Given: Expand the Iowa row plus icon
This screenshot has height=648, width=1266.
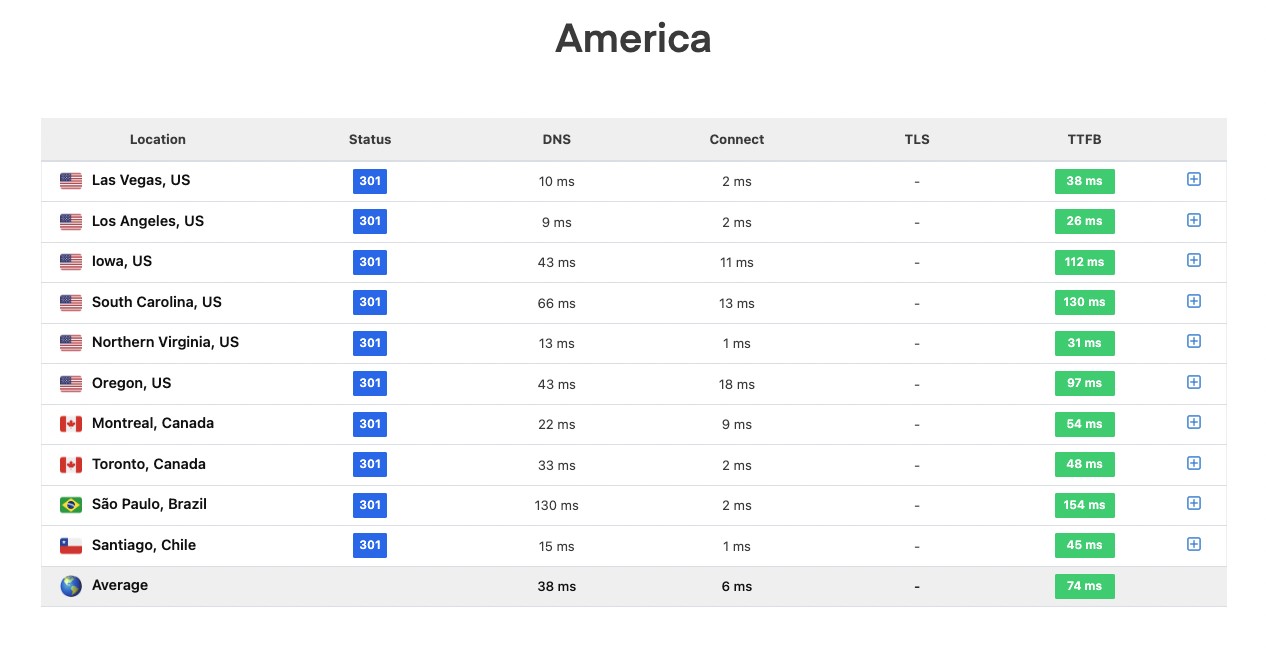Looking at the screenshot, I should coord(1193,260).
